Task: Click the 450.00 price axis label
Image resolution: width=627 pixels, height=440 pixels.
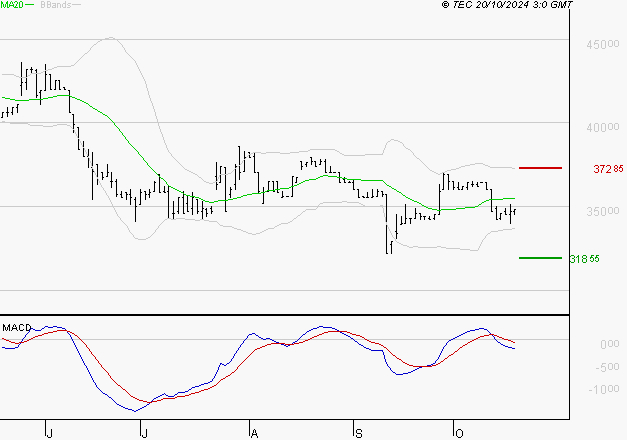Action: [603, 44]
